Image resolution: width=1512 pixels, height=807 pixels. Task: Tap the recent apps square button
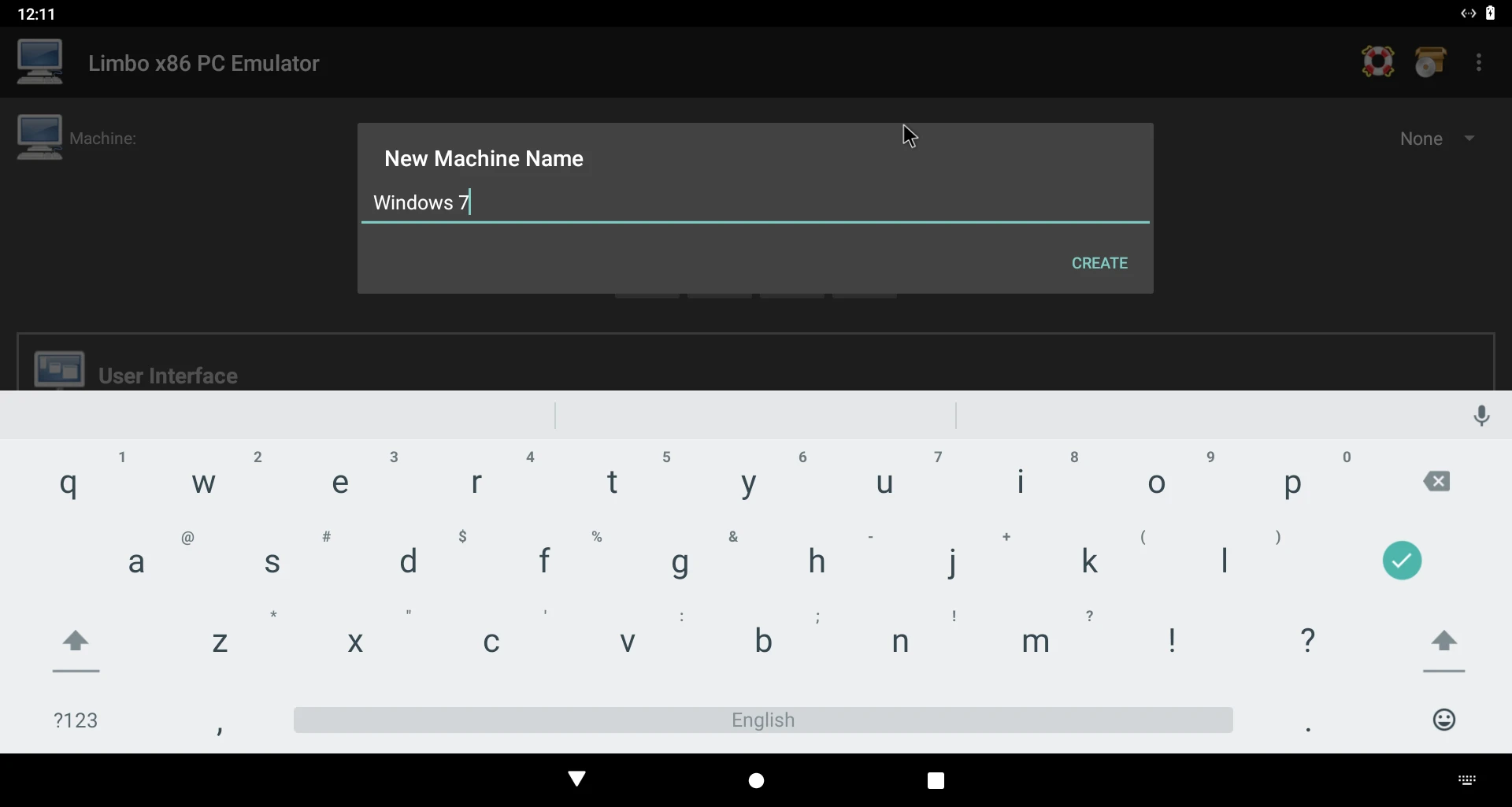point(936,780)
